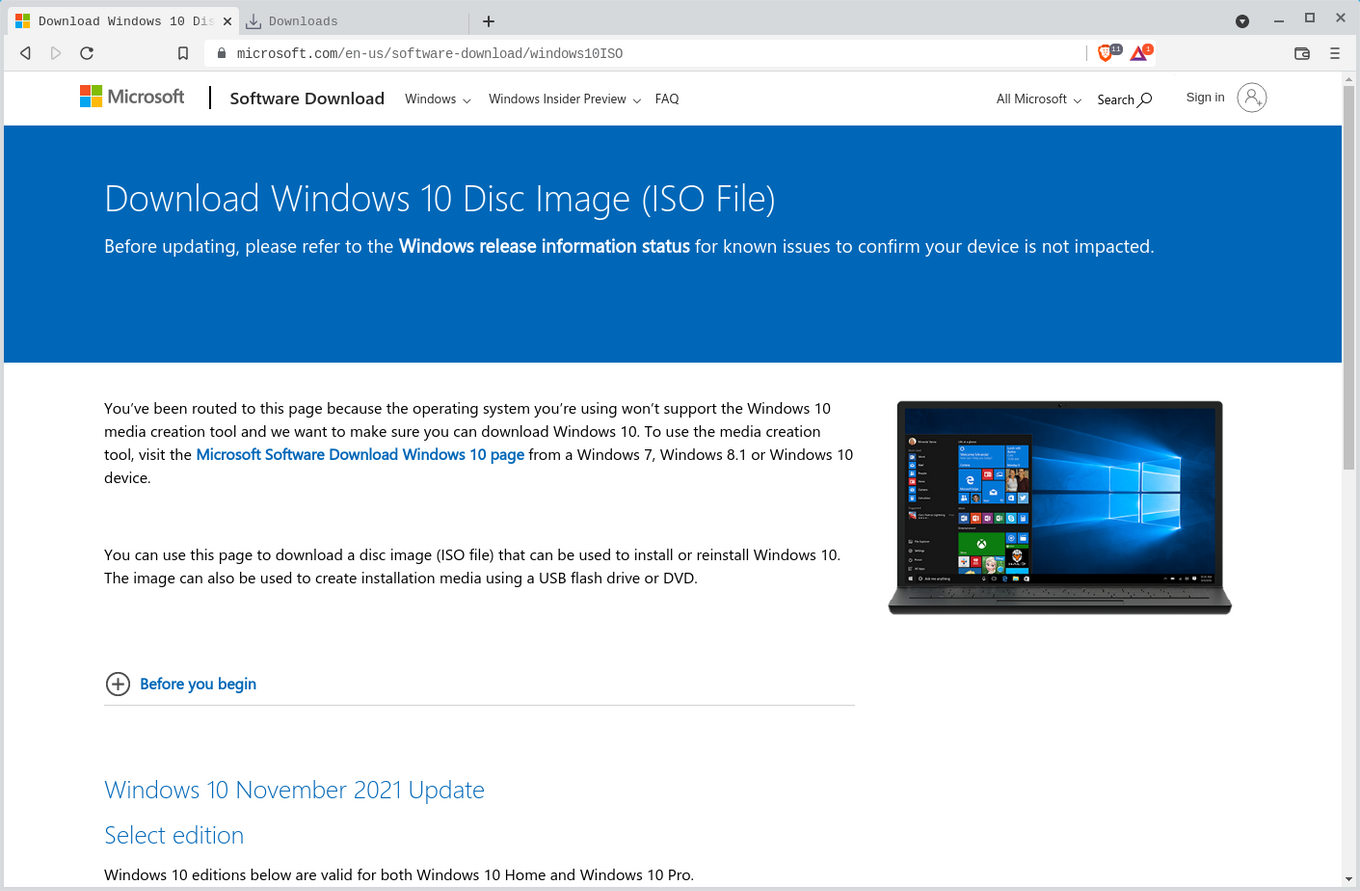Image resolution: width=1360 pixels, height=891 pixels.
Task: Click the Search button in header
Action: pyautogui.click(x=1124, y=99)
